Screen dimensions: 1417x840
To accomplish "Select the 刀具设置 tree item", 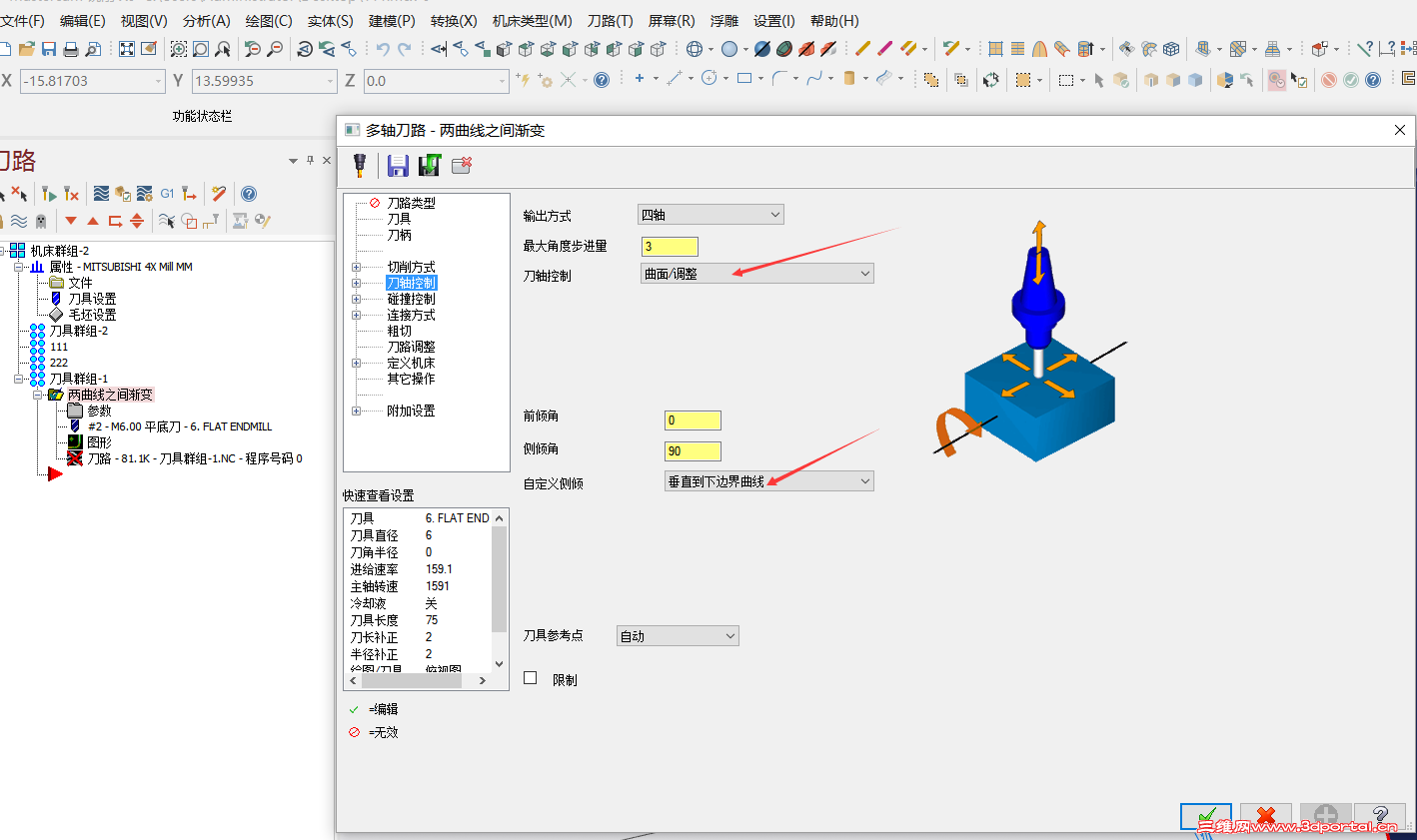I will click(x=92, y=299).
